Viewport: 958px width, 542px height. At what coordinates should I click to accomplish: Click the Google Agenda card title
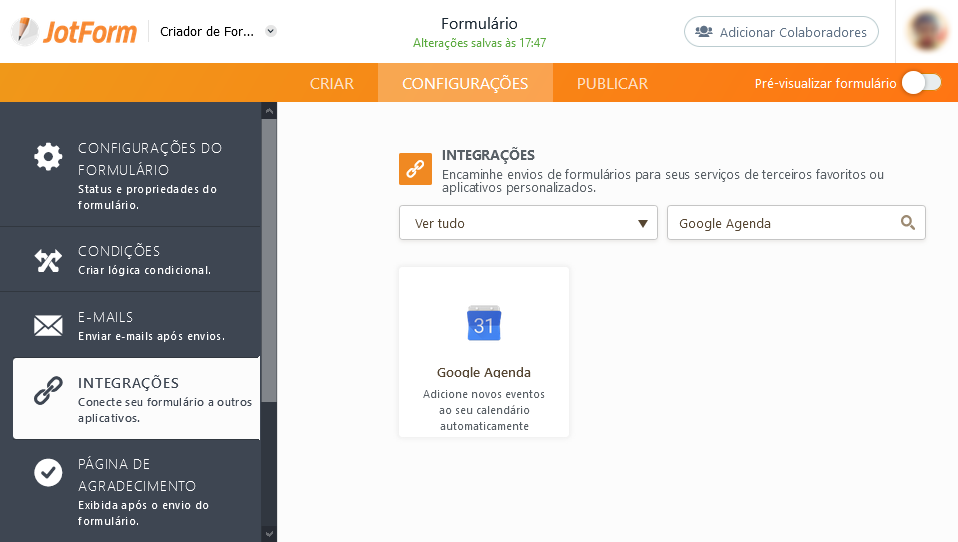(484, 372)
